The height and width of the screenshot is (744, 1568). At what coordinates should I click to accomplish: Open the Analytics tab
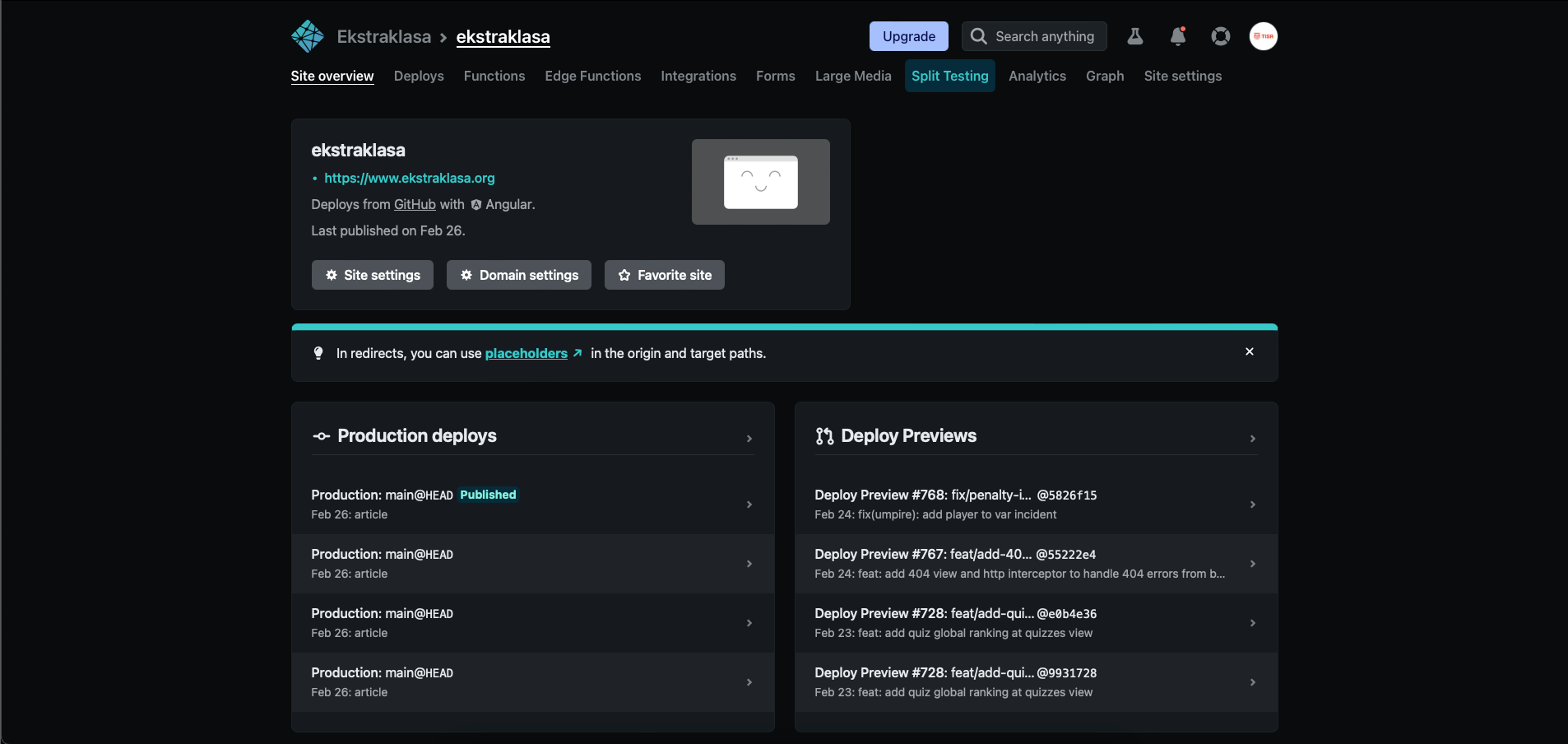[1037, 76]
